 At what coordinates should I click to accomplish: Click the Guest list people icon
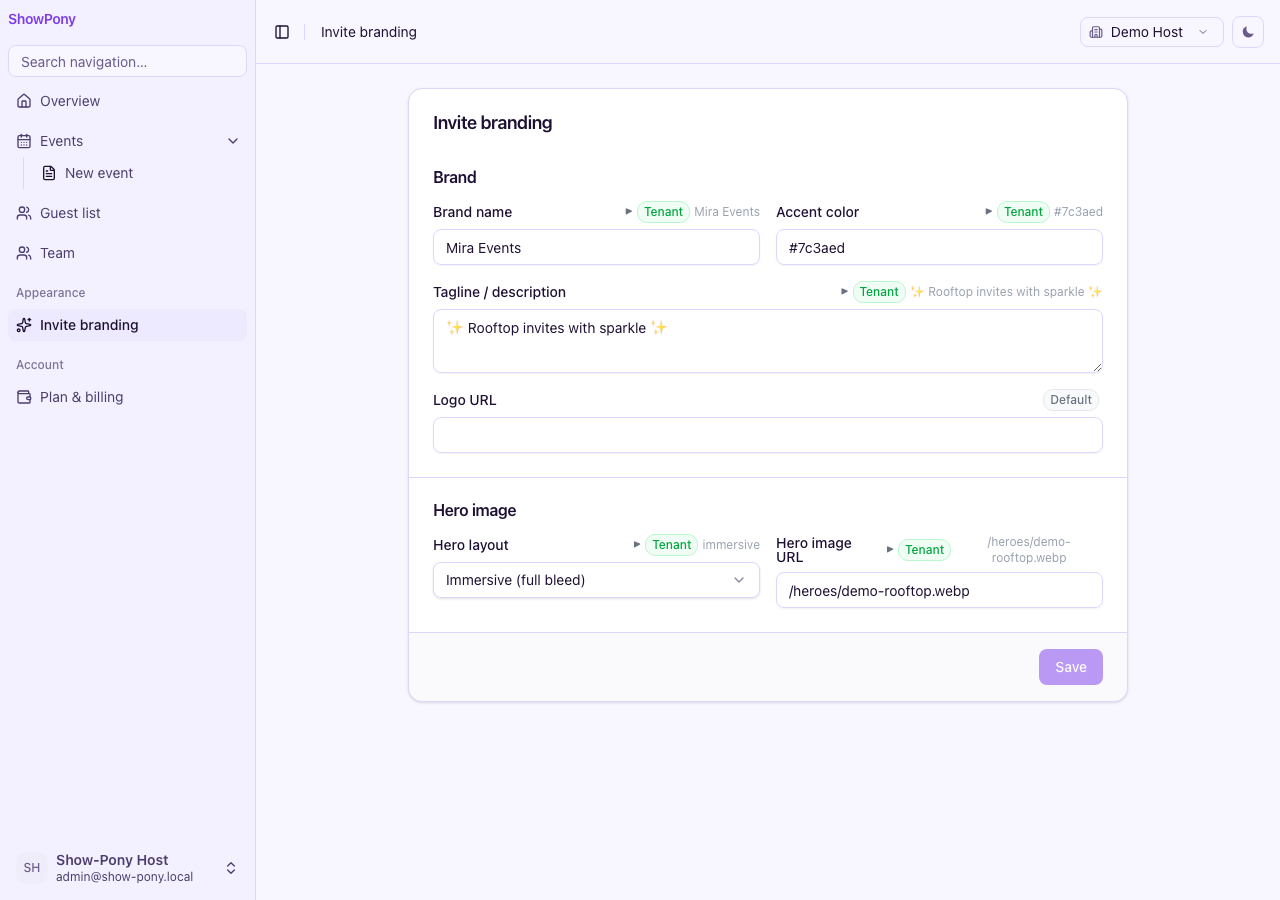click(24, 213)
